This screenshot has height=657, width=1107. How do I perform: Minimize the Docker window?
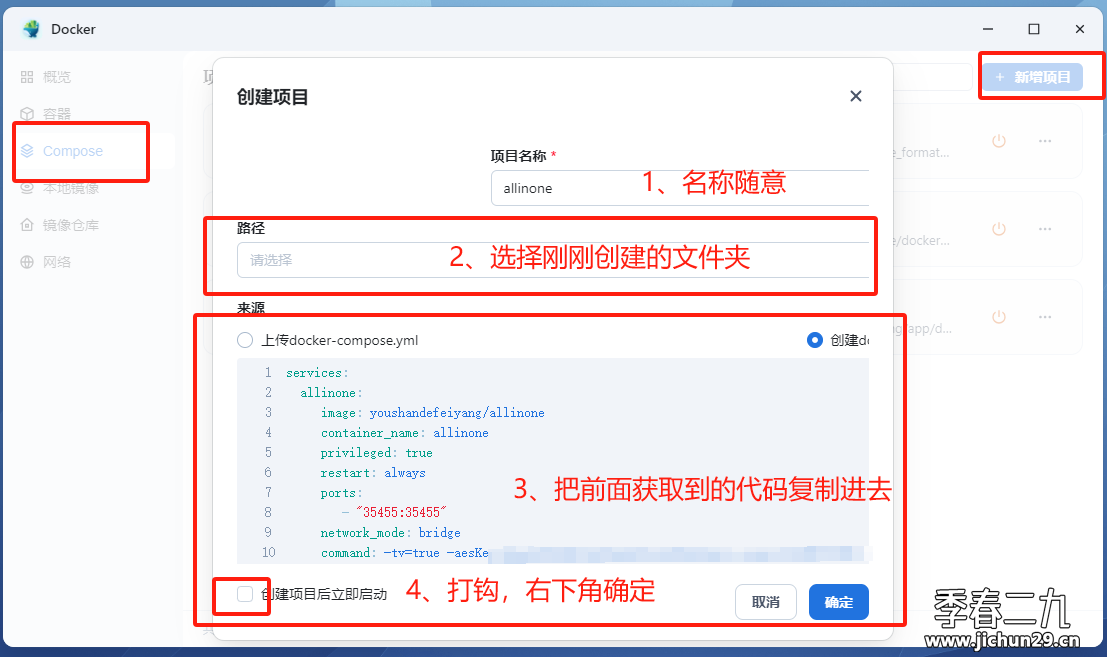coord(988,29)
